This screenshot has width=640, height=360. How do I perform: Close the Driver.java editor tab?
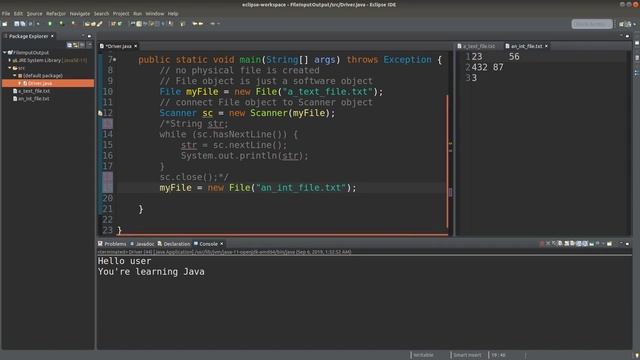pos(136,46)
